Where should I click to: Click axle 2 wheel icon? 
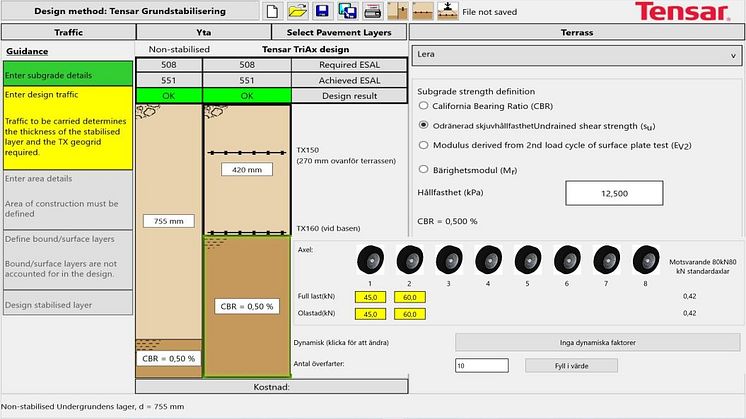tap(410, 260)
